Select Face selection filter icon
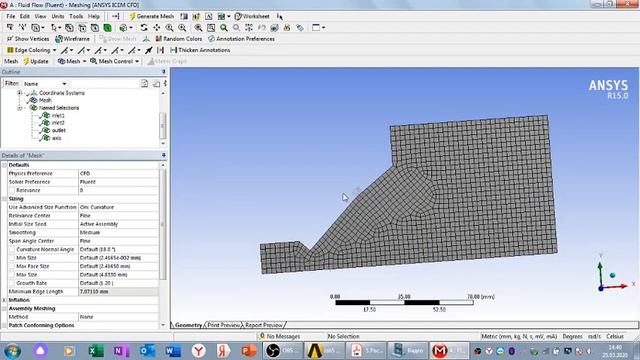Viewport: 640px width, 360px height. tap(95, 28)
